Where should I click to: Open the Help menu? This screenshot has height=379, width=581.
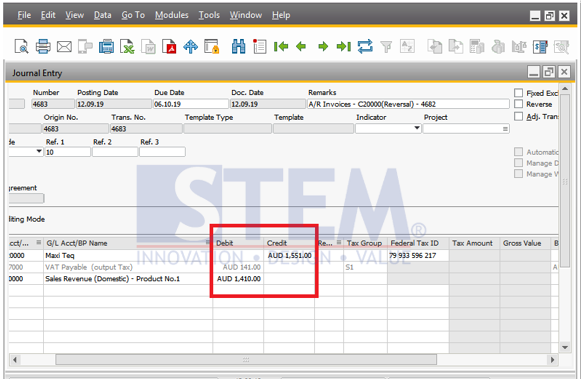281,15
